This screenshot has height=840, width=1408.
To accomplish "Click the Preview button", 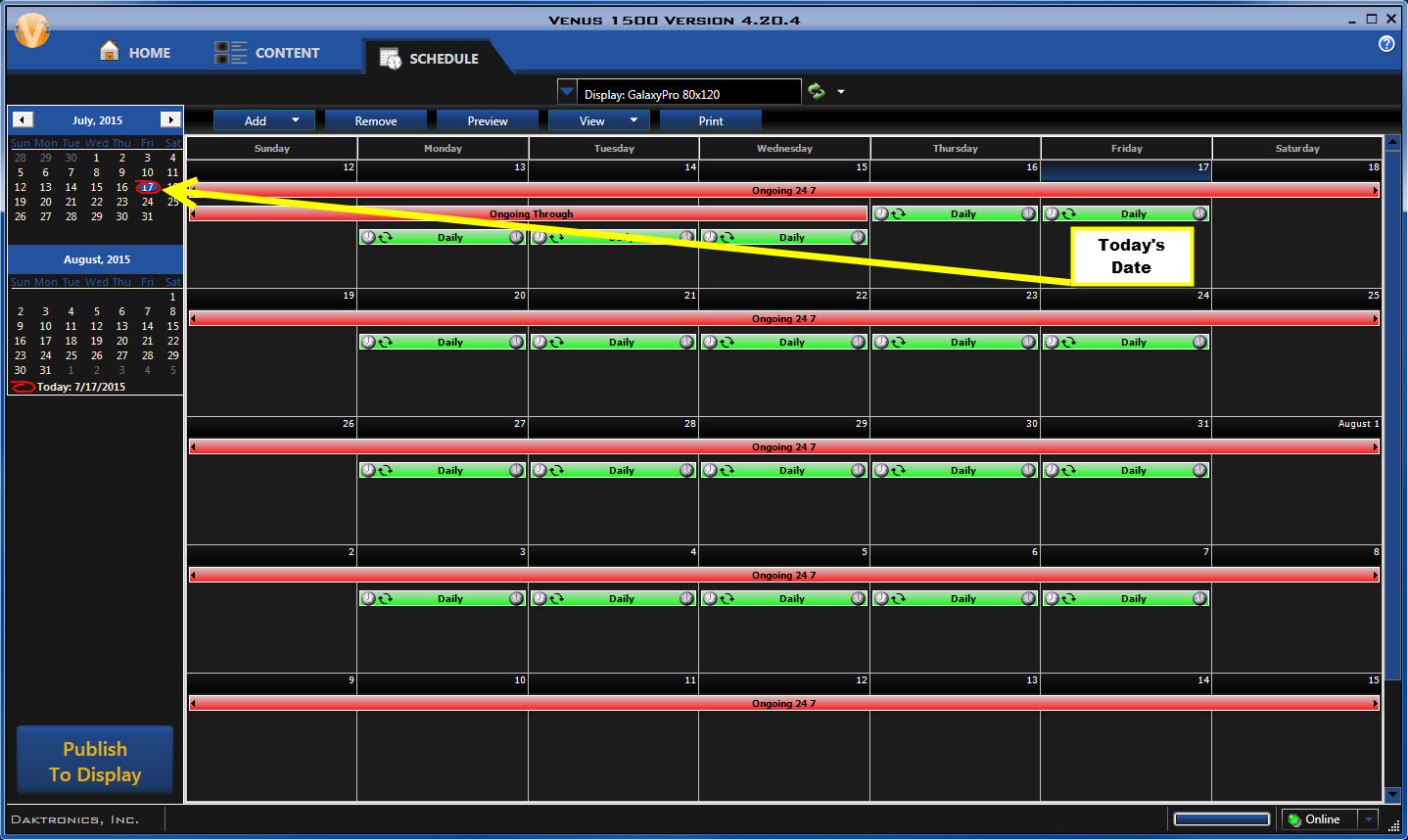I will coord(488,120).
